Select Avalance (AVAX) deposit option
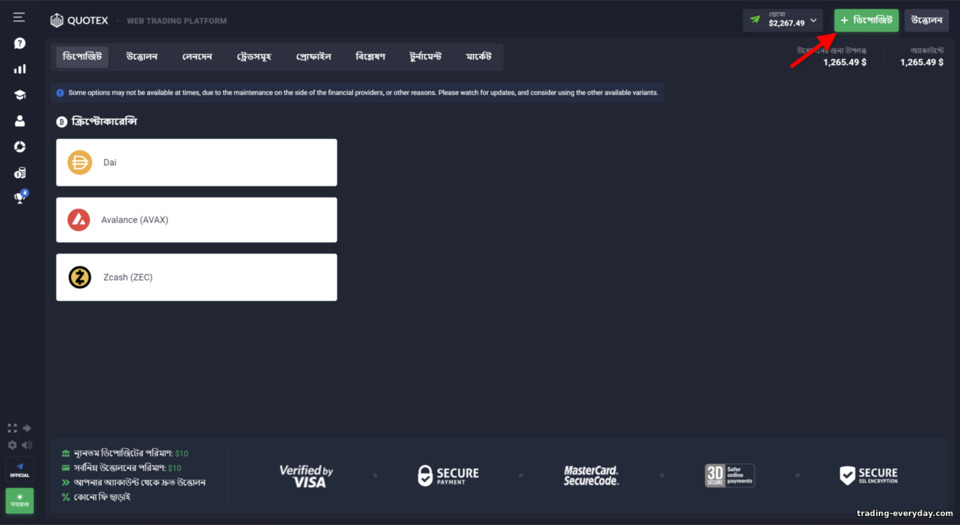The width and height of the screenshot is (960, 525). pyautogui.click(x=197, y=220)
